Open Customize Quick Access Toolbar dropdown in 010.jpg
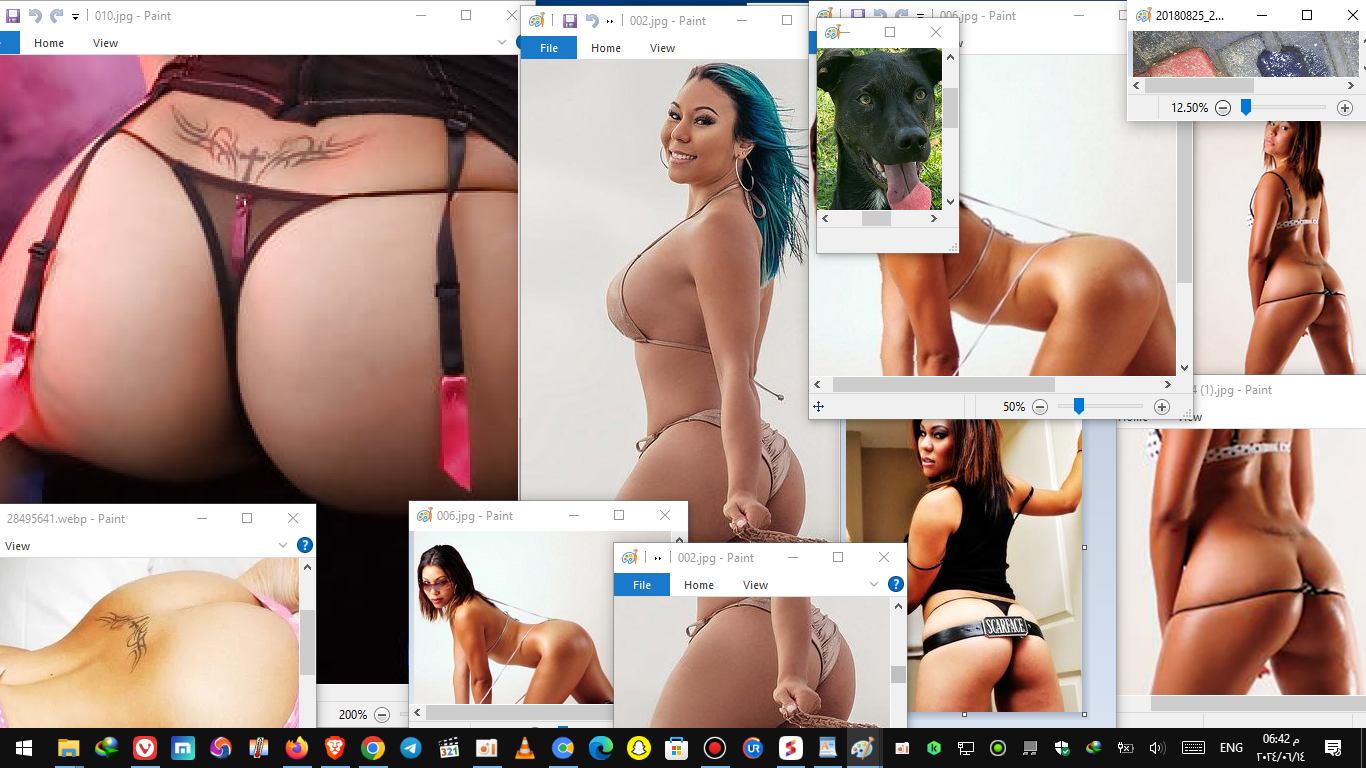Image resolution: width=1366 pixels, height=768 pixels. click(x=75, y=17)
